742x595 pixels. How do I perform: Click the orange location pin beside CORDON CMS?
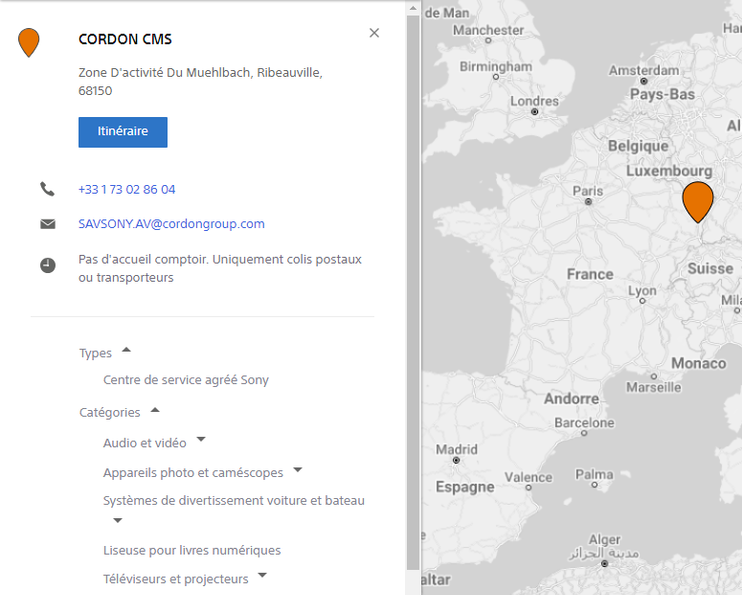pyautogui.click(x=29, y=42)
